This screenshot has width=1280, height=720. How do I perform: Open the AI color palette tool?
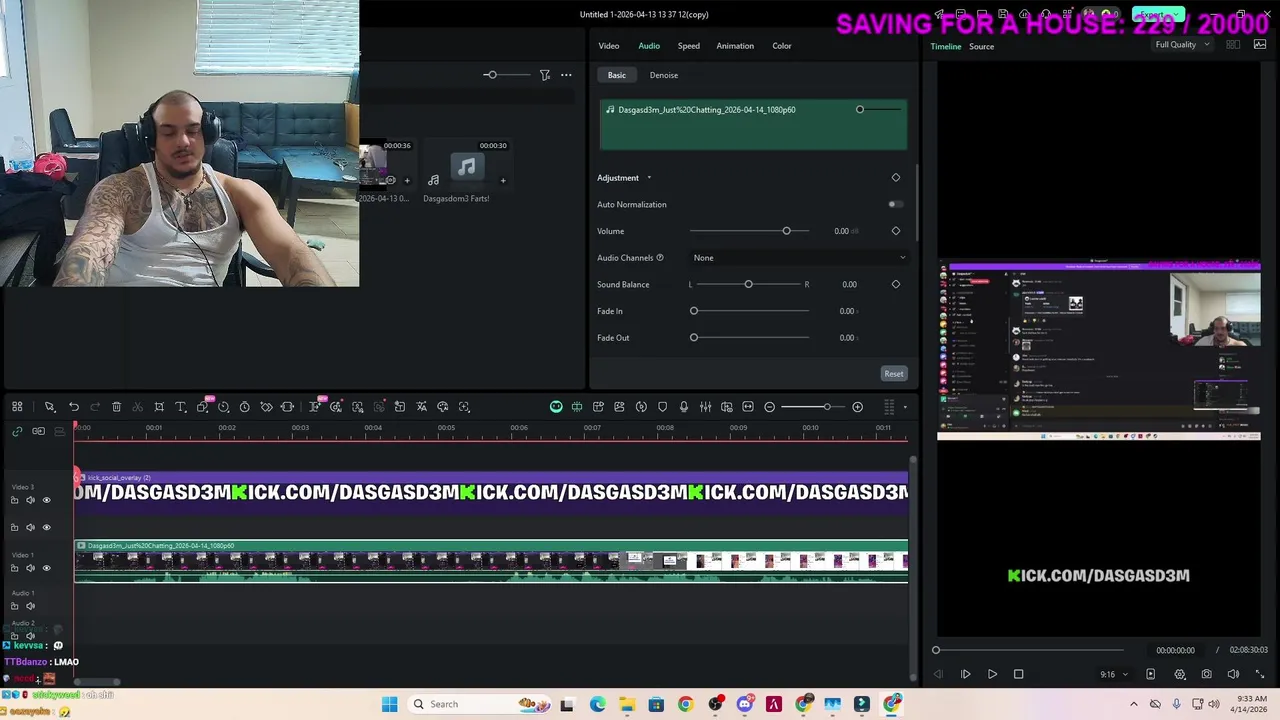coord(443,407)
